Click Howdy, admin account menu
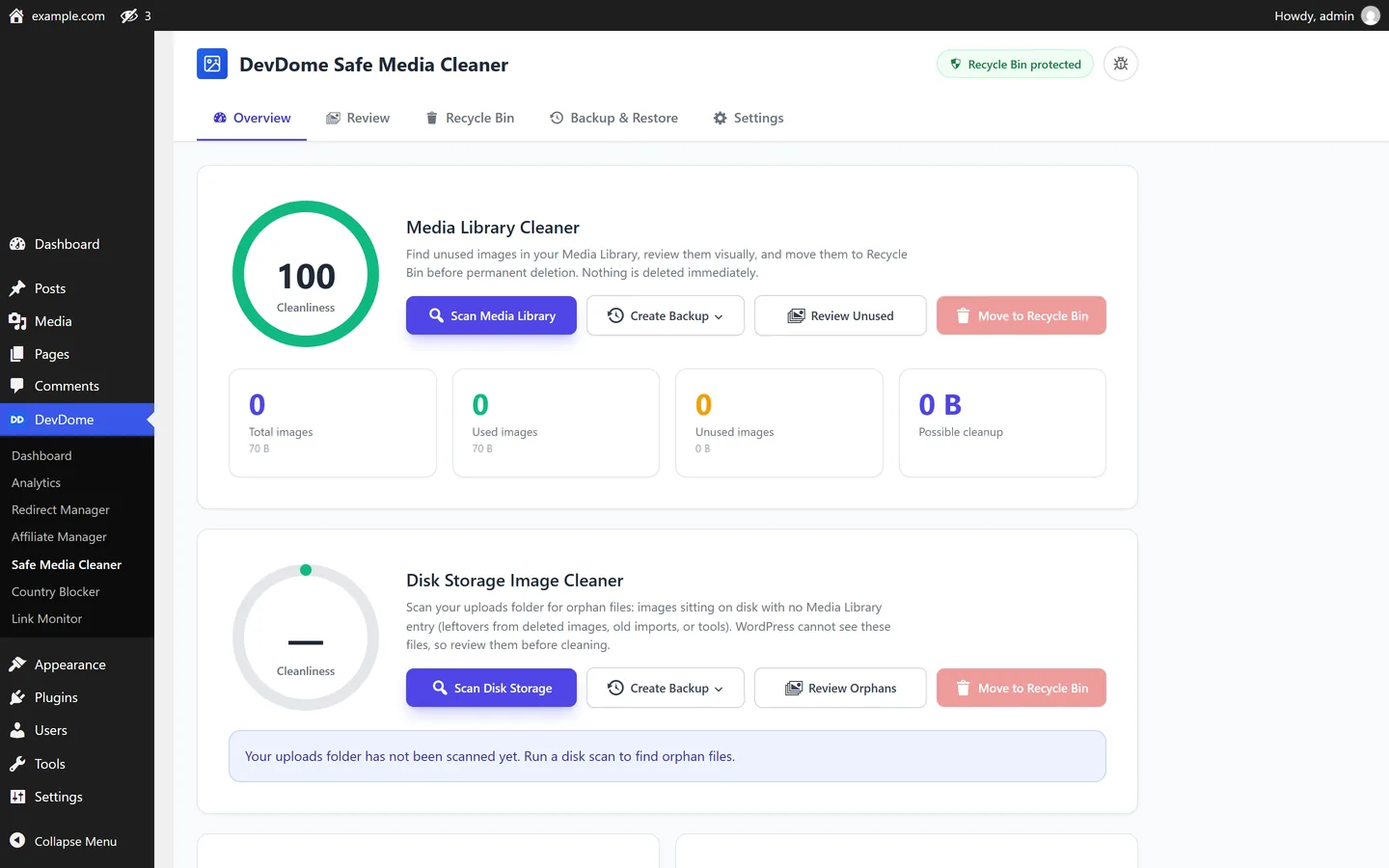Screen dimensions: 1389x868 coord(1326,15)
